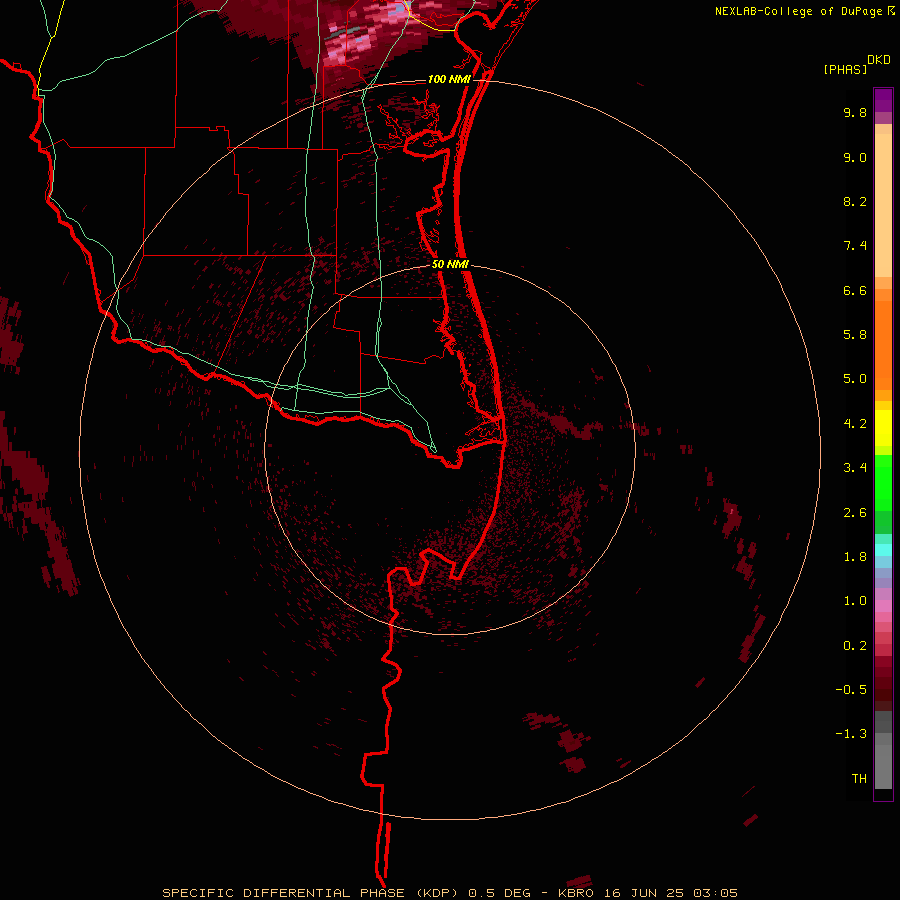Click the 16 JUN 25 date text
The width and height of the screenshot is (900, 900).
645,893
